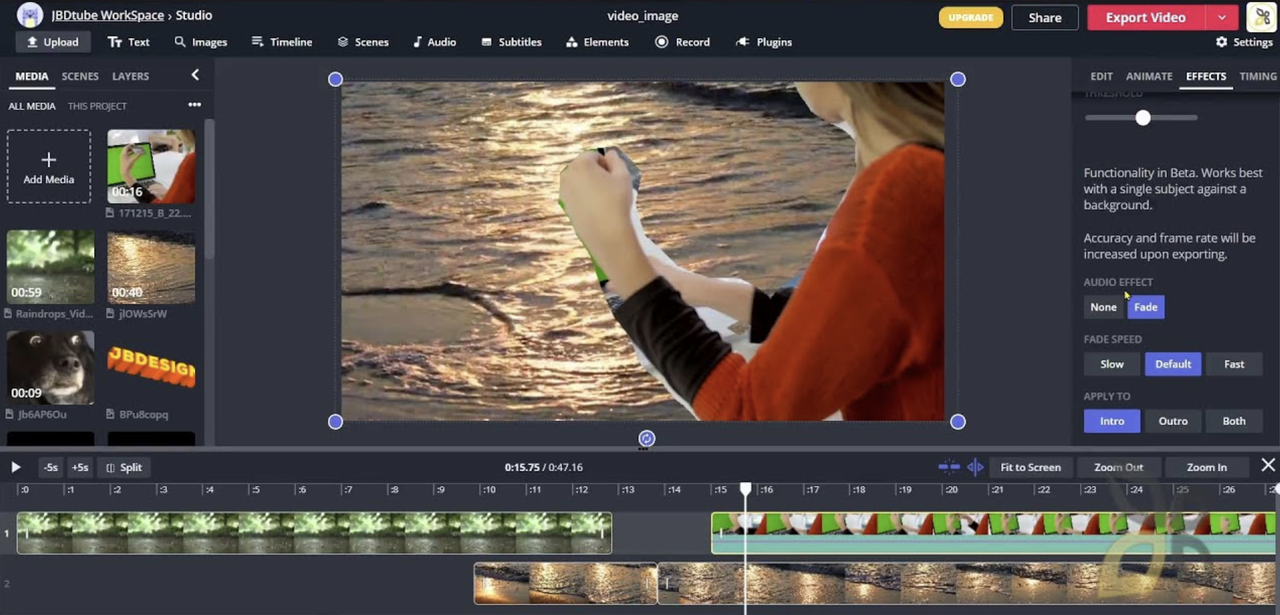Open the Timing tab

coord(1257,76)
